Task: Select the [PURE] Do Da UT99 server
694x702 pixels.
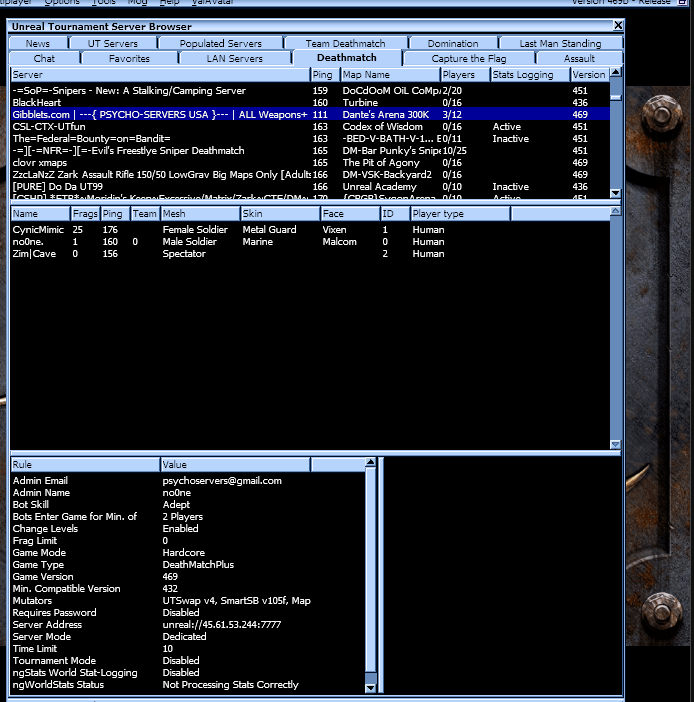Action: 310,187
